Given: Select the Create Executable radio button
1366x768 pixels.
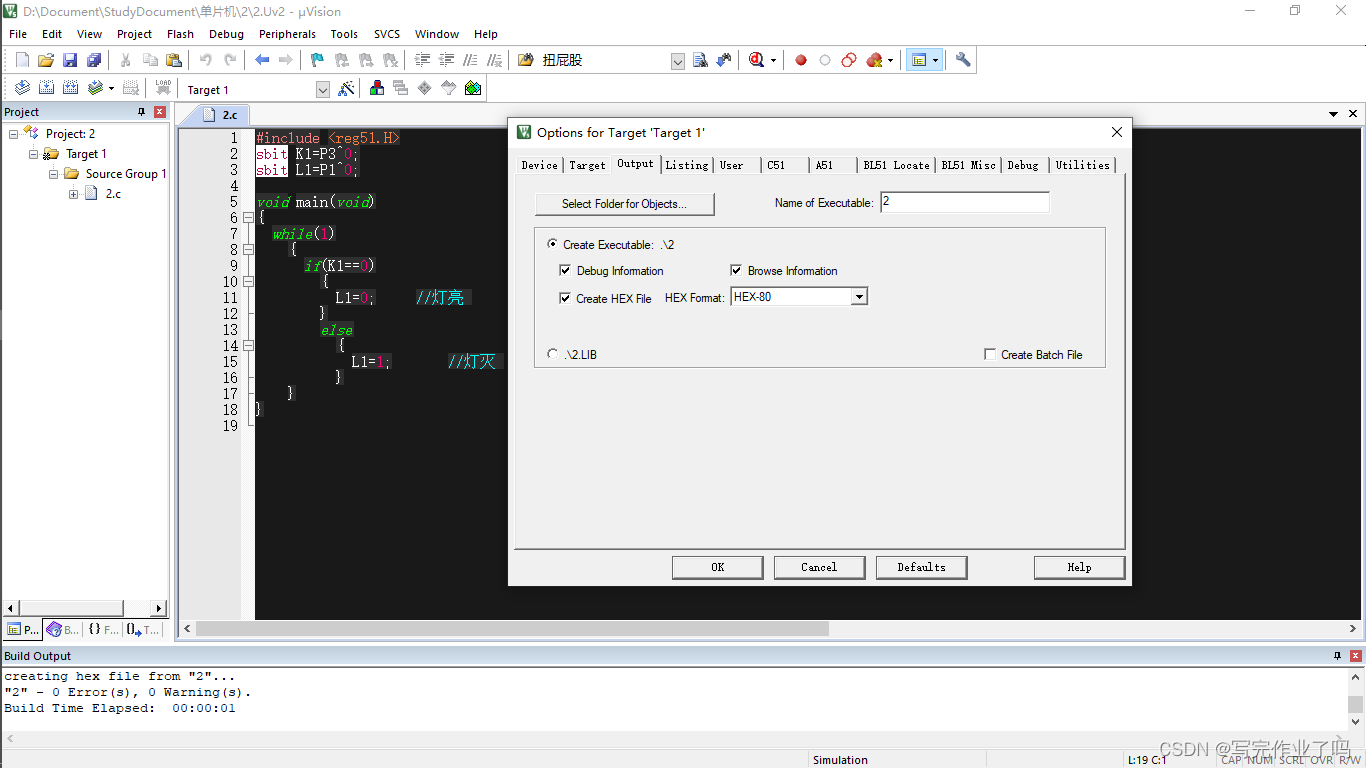Looking at the screenshot, I should point(553,244).
